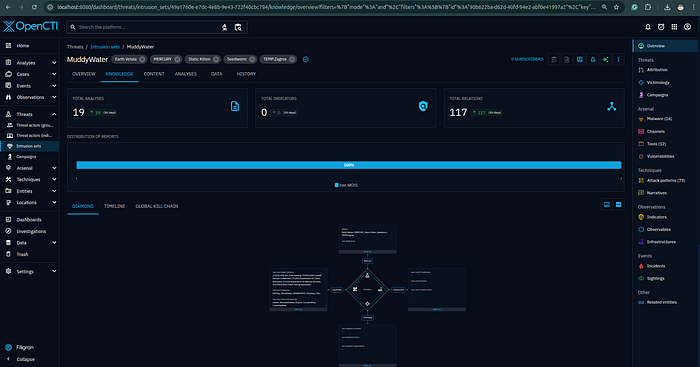Screen dimensions: 700x367
Task: Click the infrastructure icon on diamond right
Action: click(380, 289)
